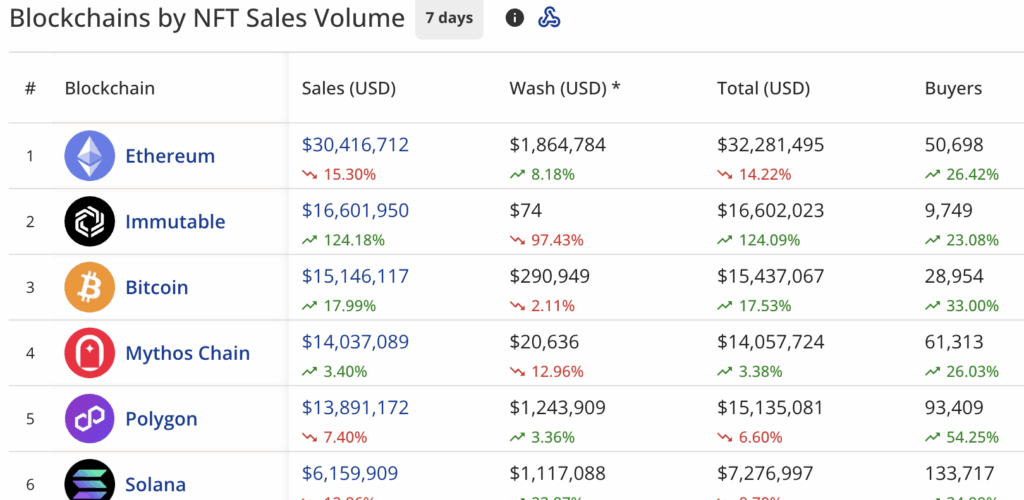Click the Solana logo icon

pos(90,482)
